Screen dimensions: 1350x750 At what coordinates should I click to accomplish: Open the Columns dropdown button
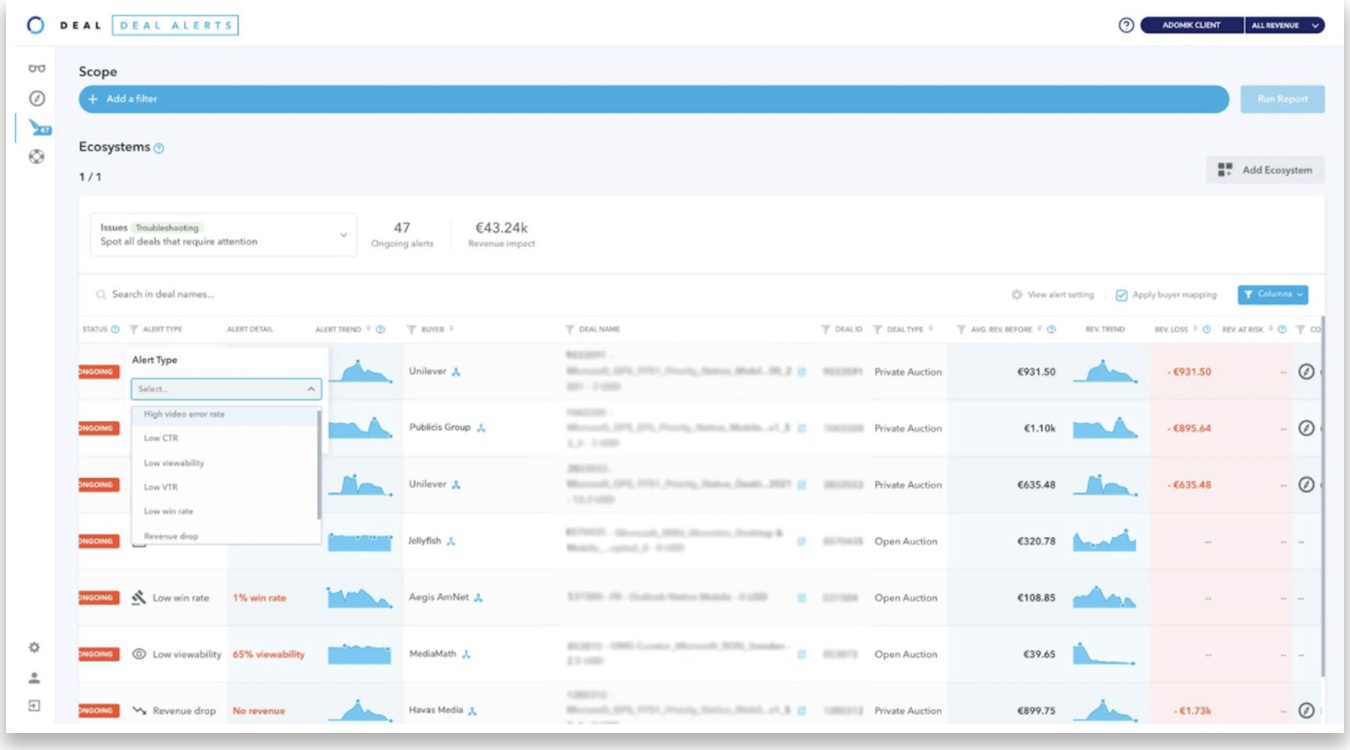(1273, 295)
